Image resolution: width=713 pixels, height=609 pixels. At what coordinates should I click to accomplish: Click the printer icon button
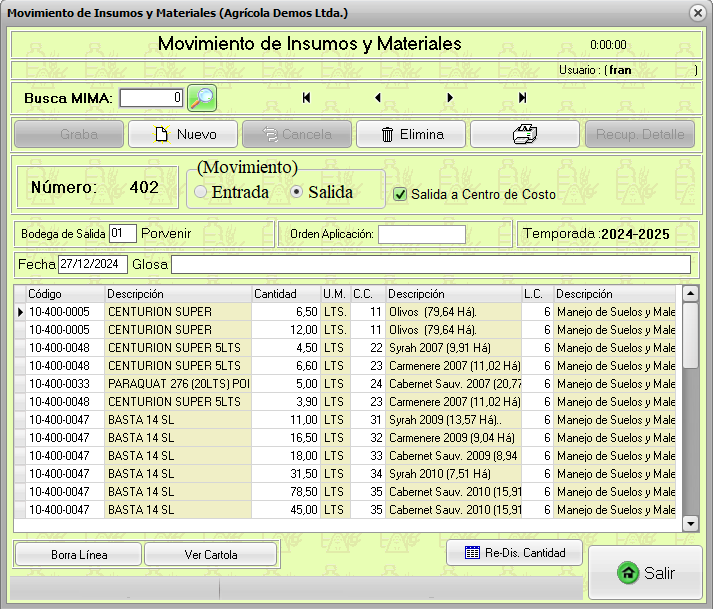(x=525, y=134)
